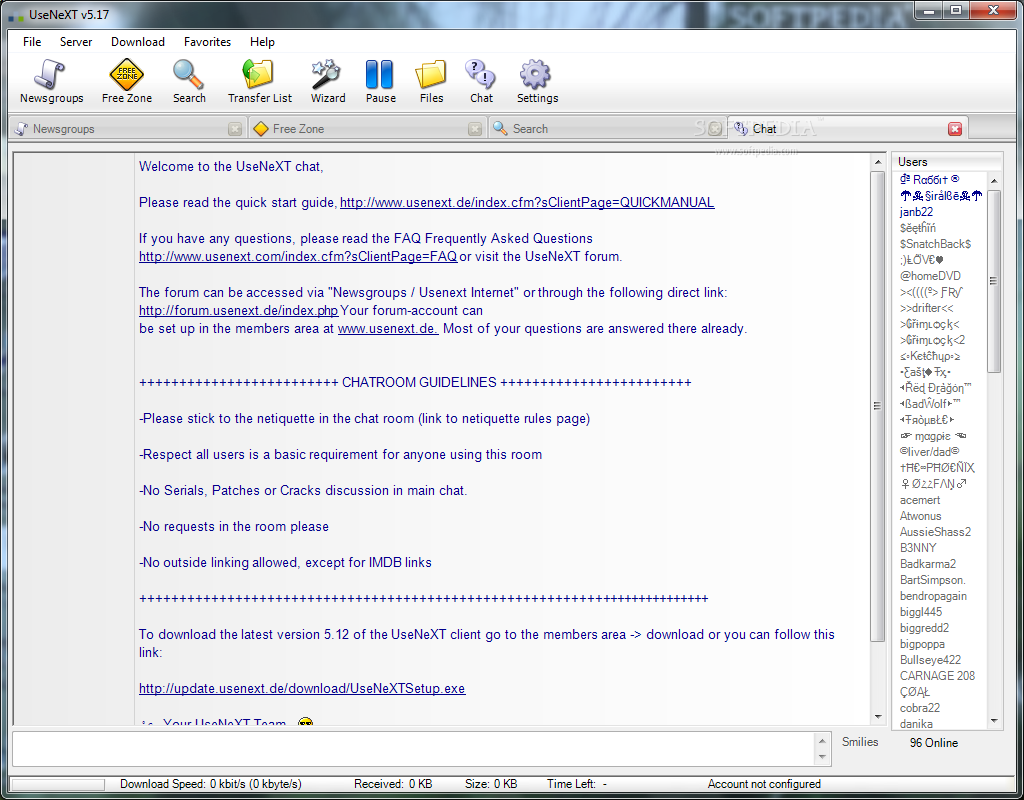The image size is (1024, 800).
Task: Open the UseNeXTSetup.exe download link
Action: coord(302,688)
